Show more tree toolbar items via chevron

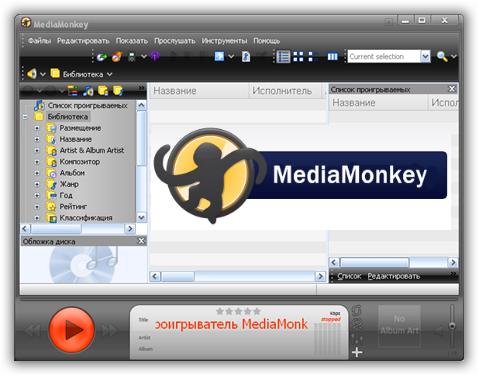point(142,88)
